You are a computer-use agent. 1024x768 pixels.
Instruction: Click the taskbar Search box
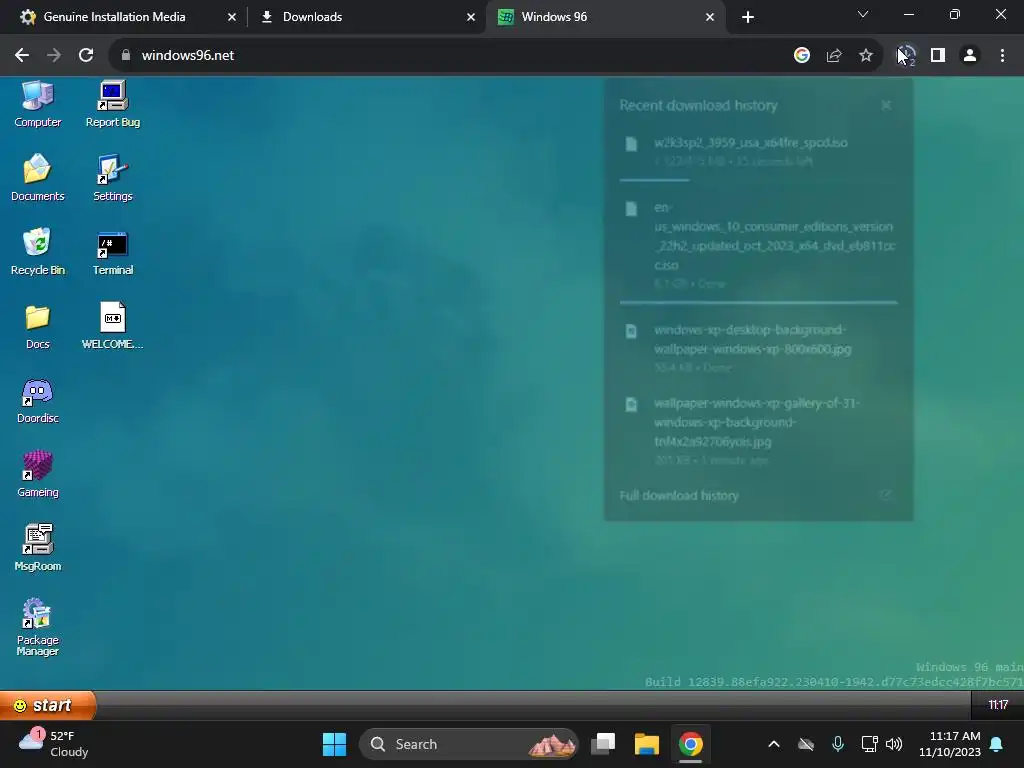469,744
